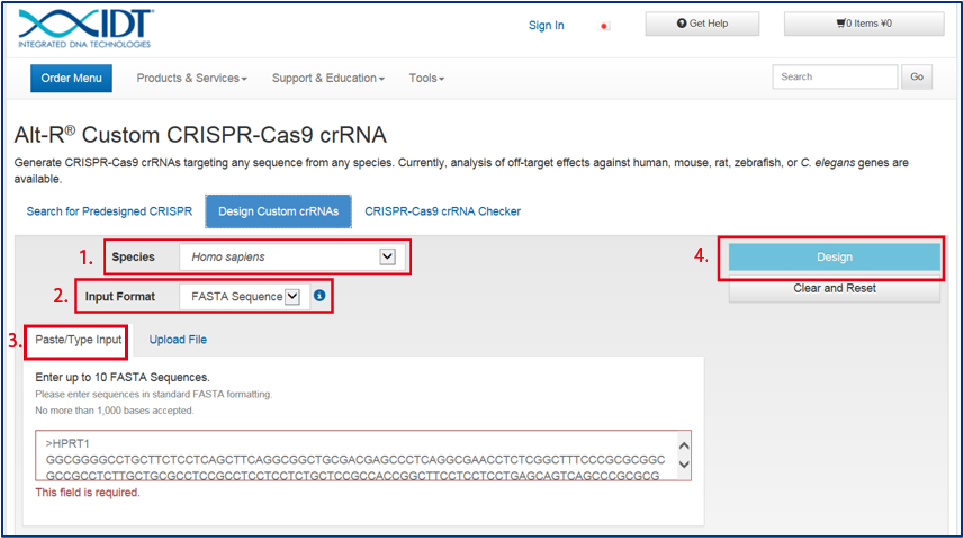Image resolution: width=963 pixels, height=538 pixels.
Task: Click the Go search button
Action: coord(916,77)
